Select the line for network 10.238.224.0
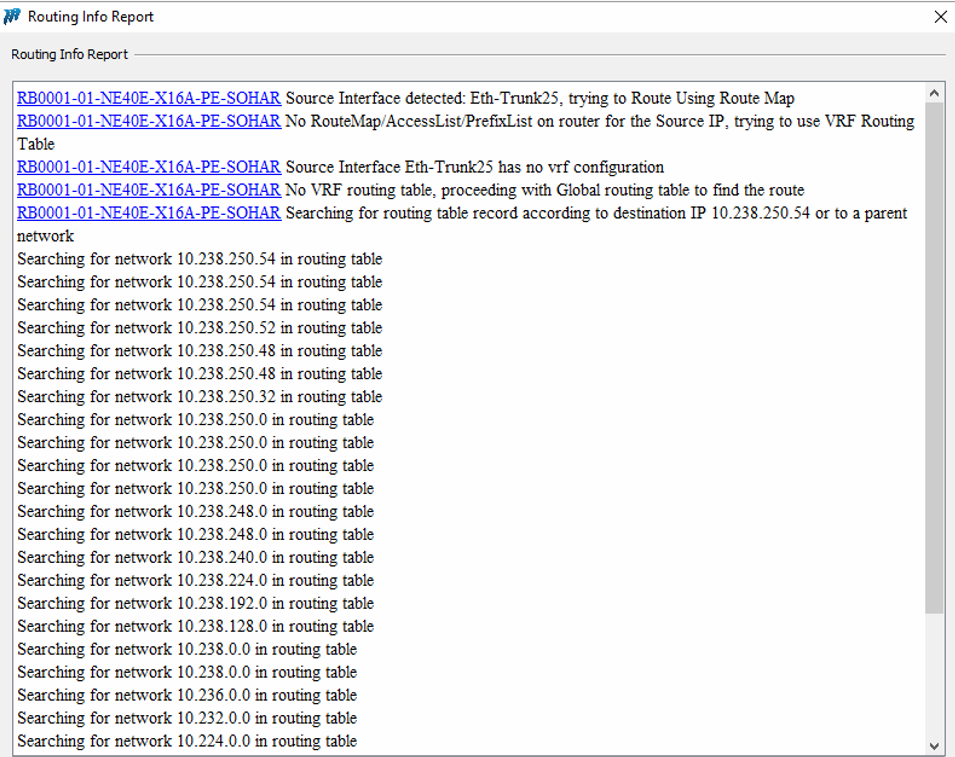Image resolution: width=955 pixels, height=757 pixels. click(195, 581)
